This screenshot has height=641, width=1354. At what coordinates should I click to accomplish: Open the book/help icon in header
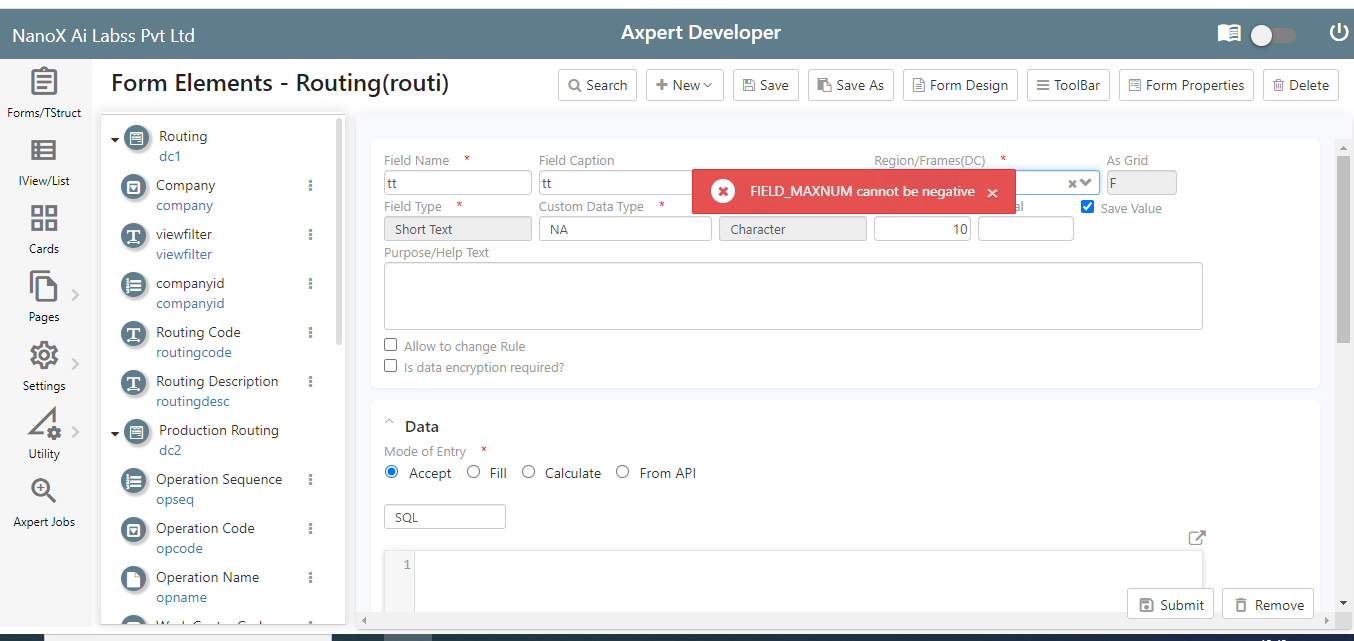tap(1229, 34)
